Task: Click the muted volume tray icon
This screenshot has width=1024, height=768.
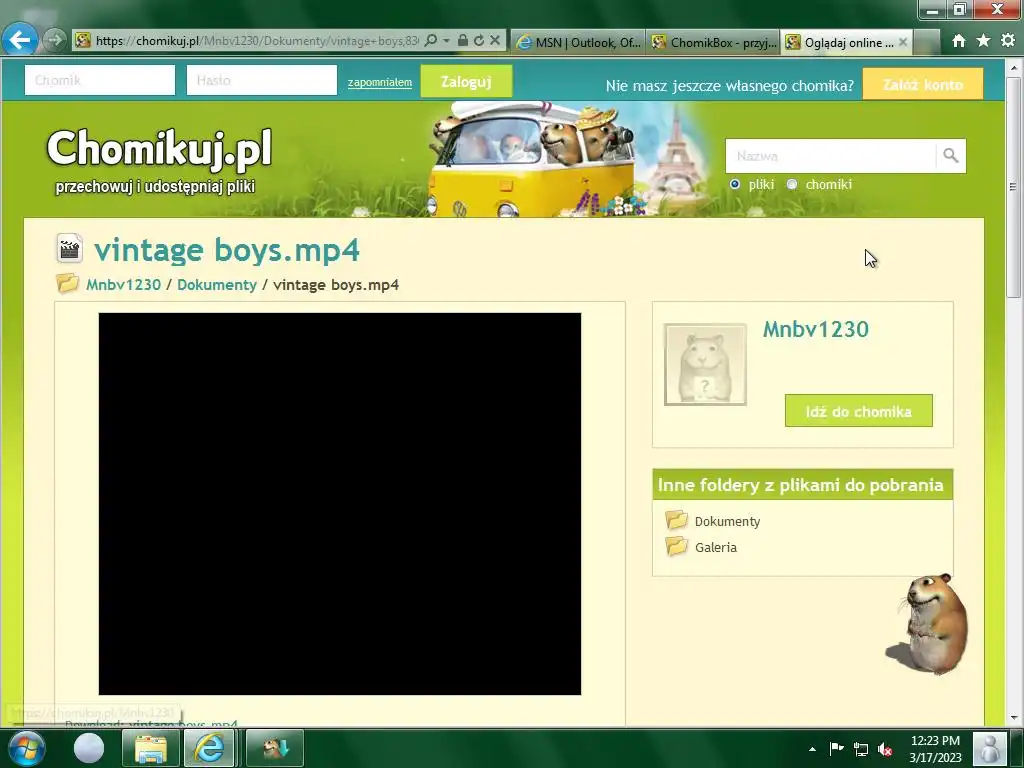Action: (x=885, y=750)
